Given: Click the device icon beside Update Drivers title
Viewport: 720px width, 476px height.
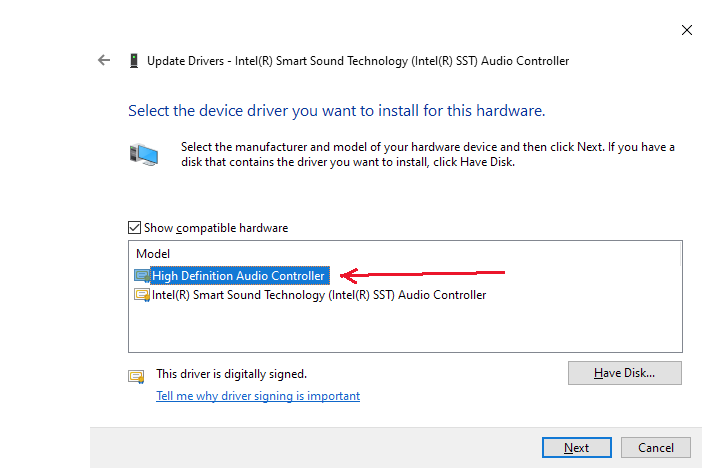Looking at the screenshot, I should click(134, 61).
